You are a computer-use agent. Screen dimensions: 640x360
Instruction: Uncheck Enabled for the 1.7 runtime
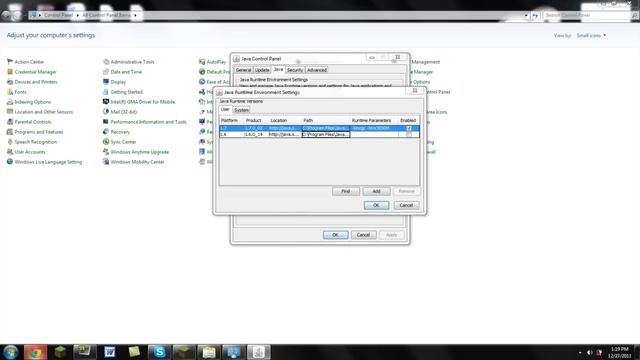click(x=409, y=128)
